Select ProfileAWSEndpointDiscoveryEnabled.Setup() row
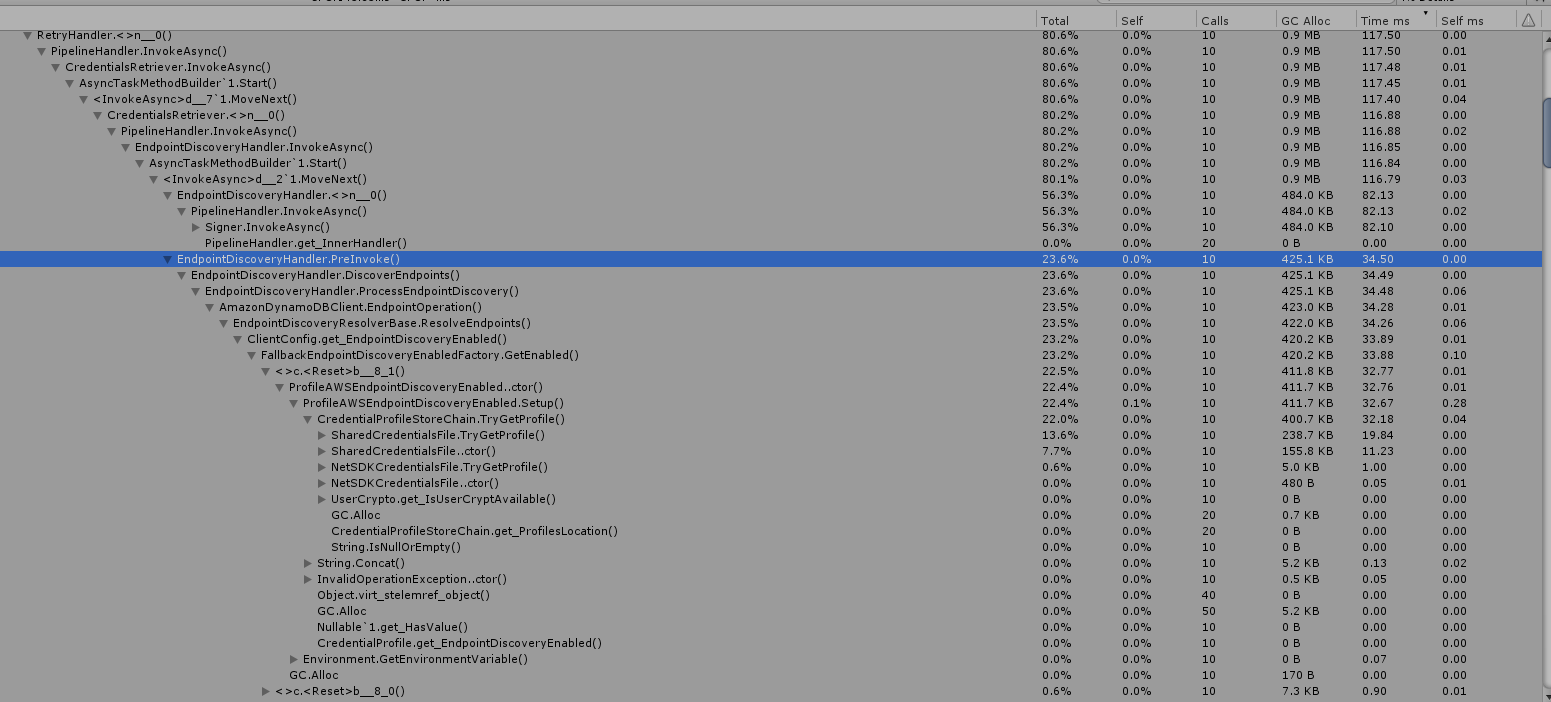 tap(770, 403)
